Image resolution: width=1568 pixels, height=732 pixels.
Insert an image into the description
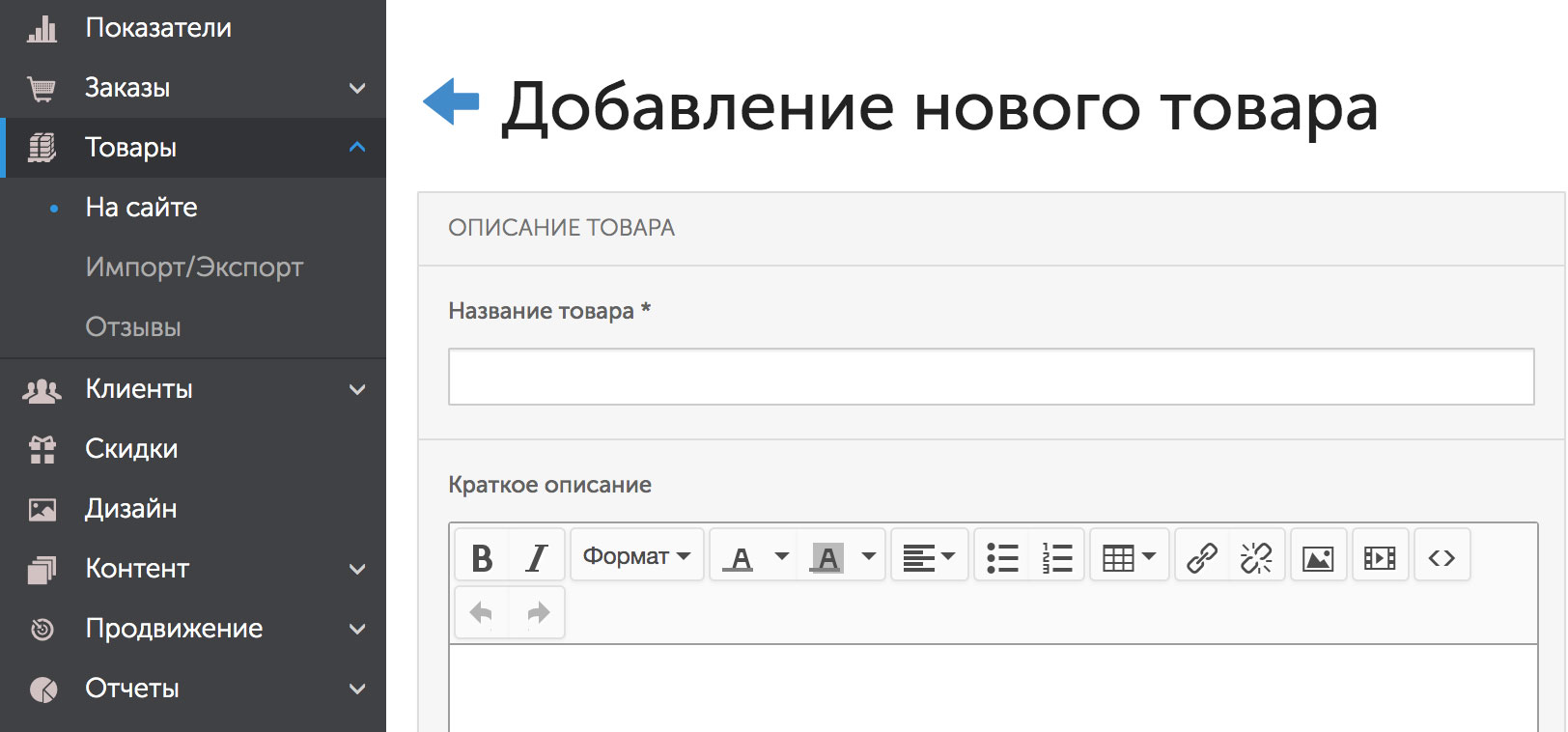tap(1318, 557)
